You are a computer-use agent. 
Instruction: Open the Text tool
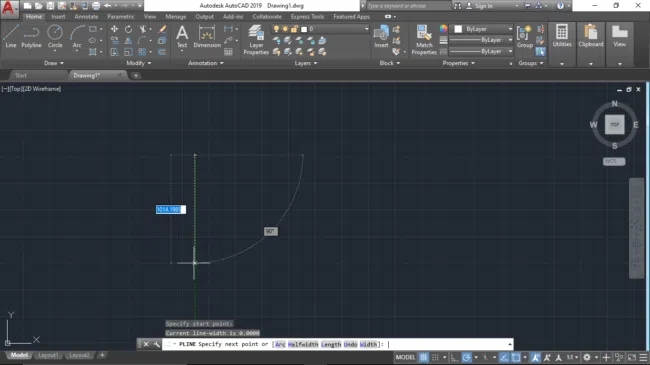[182, 36]
